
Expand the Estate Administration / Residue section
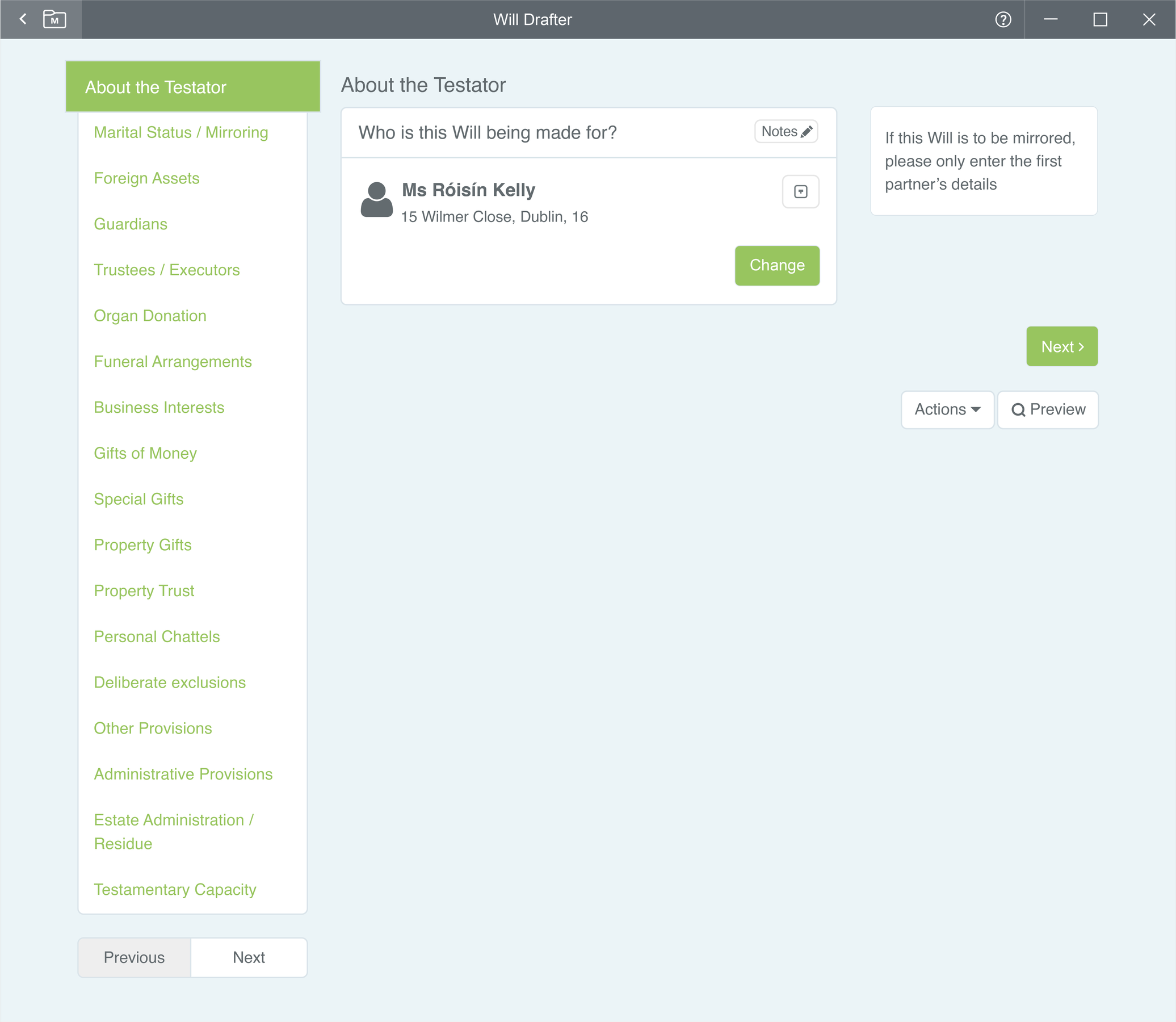[174, 832]
